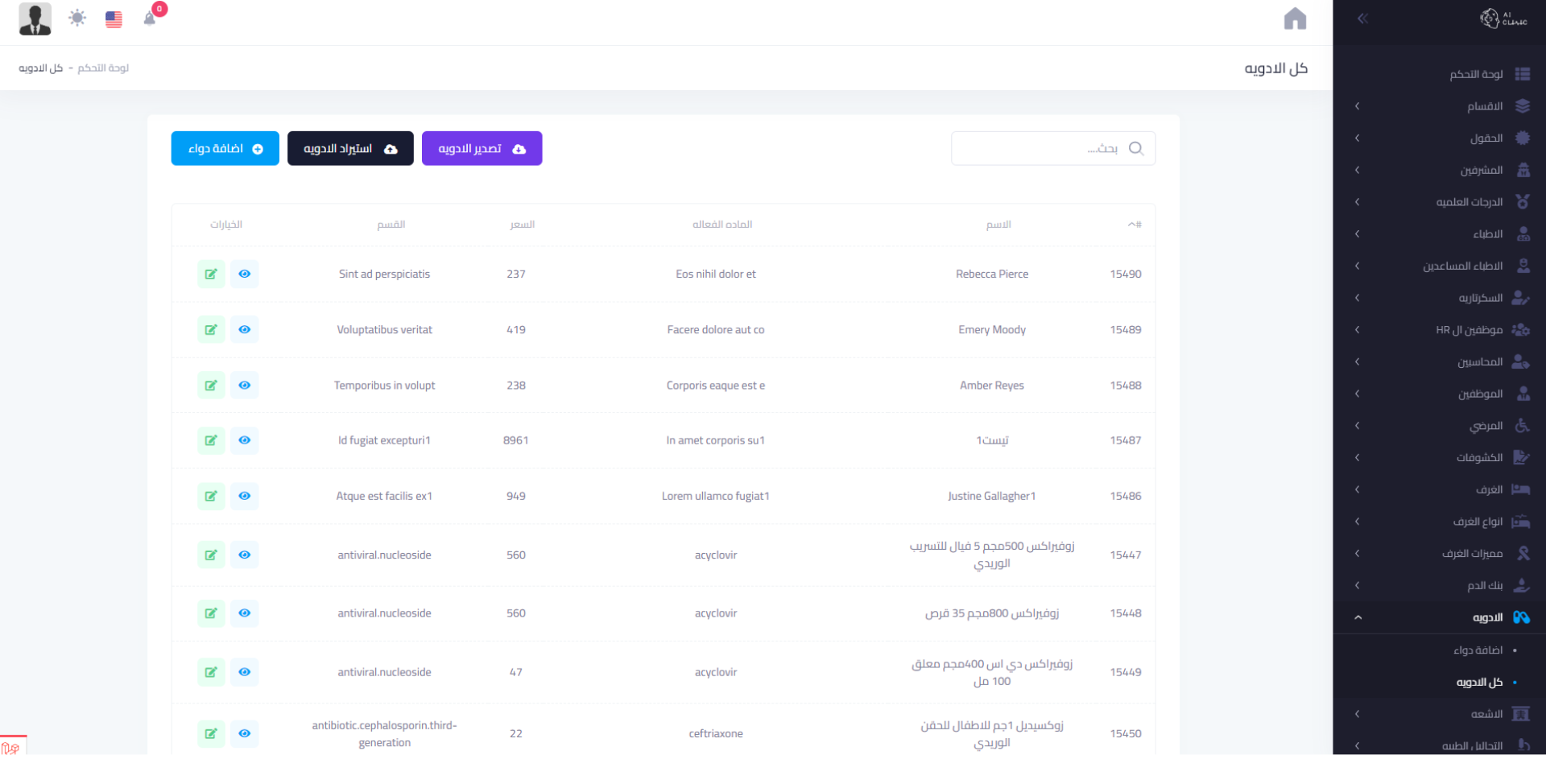
Task: Edit the Rebecca Pierce medicine row
Action: click(211, 274)
